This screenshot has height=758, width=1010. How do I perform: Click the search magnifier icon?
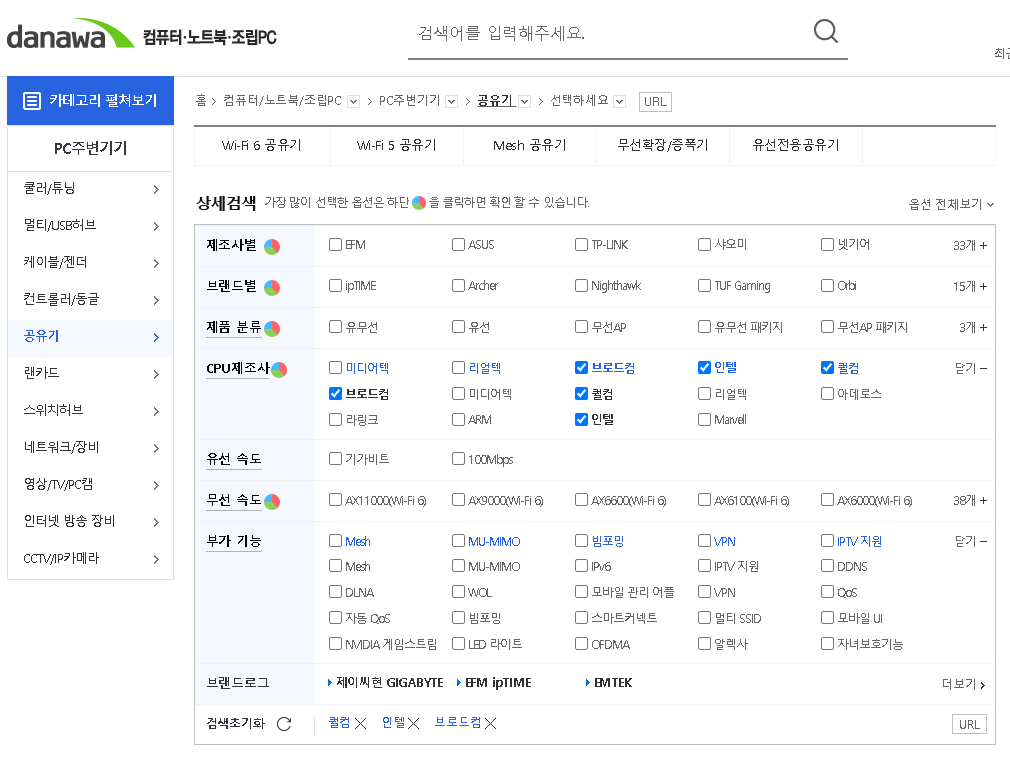tap(825, 31)
